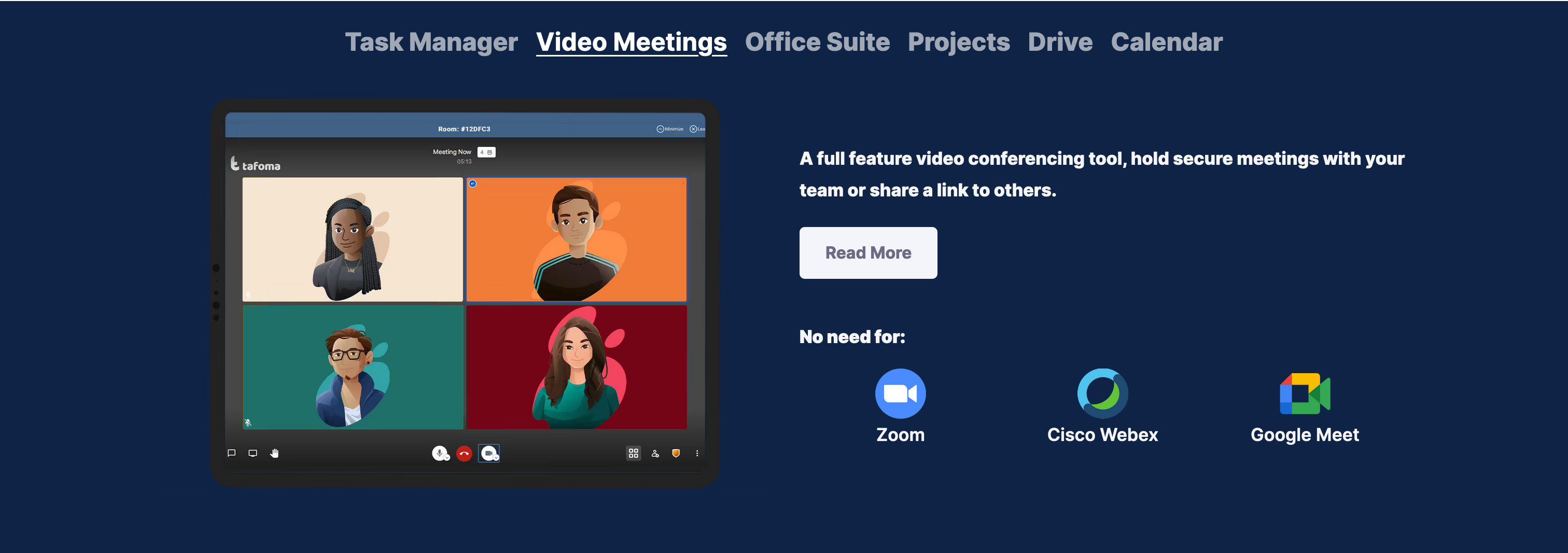This screenshot has height=553, width=1568.
Task: End the call with the red hang-up button
Action: [x=465, y=453]
